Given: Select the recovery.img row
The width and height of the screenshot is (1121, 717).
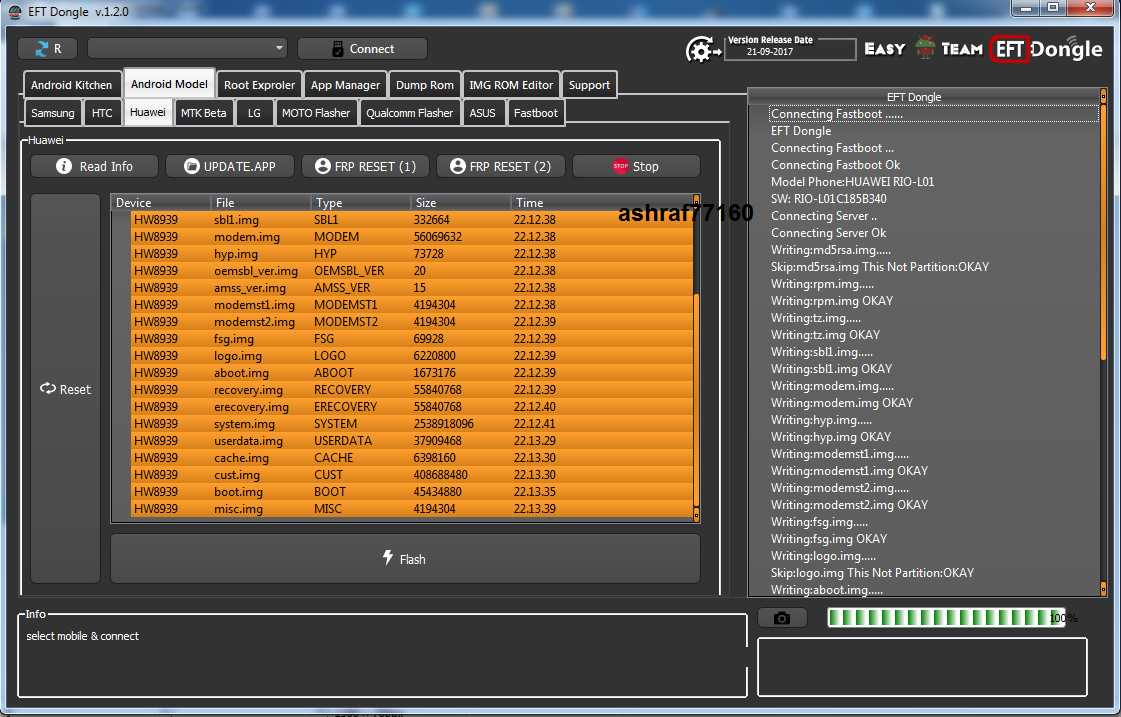Looking at the screenshot, I should coord(412,390).
